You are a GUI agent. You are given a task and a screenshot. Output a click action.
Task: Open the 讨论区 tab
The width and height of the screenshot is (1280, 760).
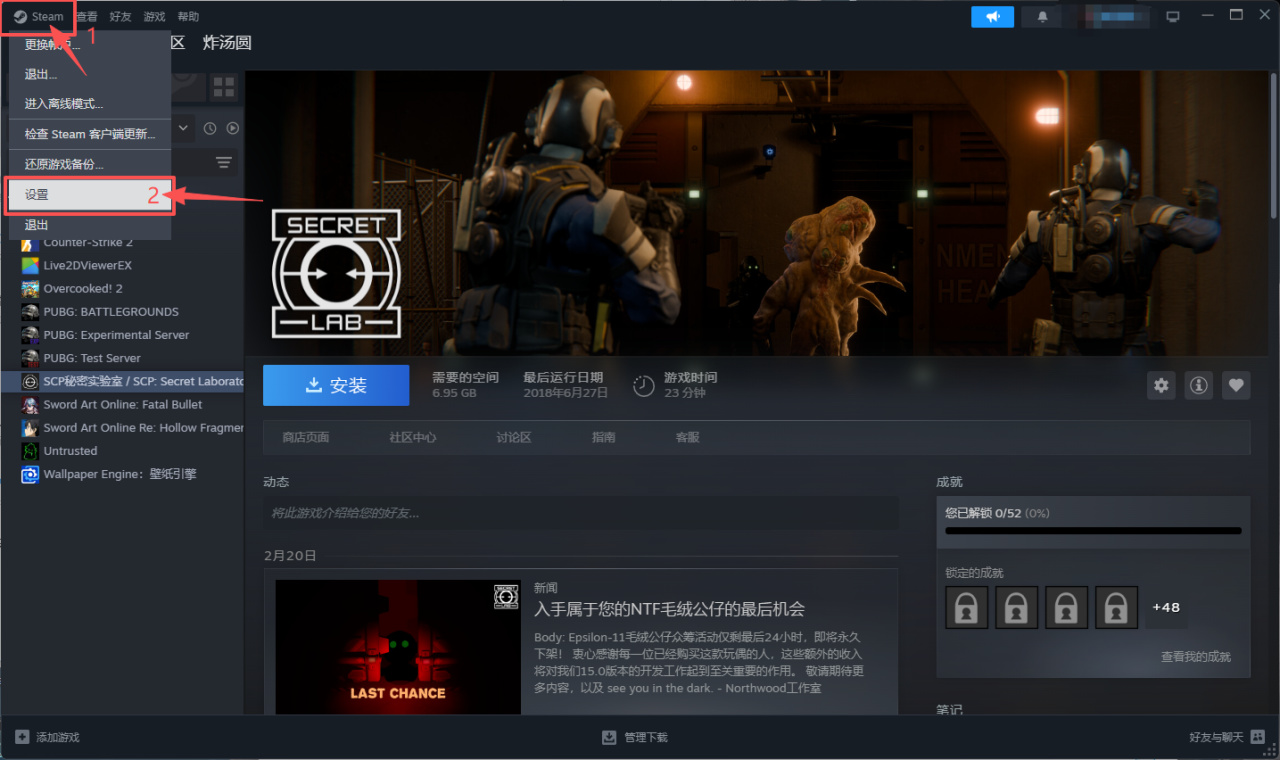click(514, 438)
